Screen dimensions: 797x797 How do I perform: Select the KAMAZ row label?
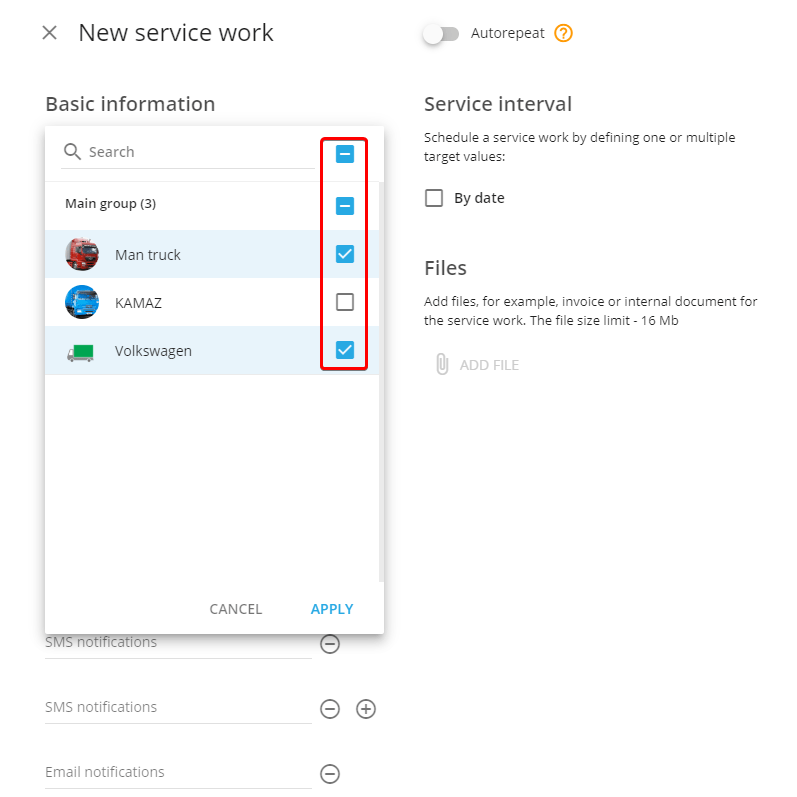pos(138,303)
